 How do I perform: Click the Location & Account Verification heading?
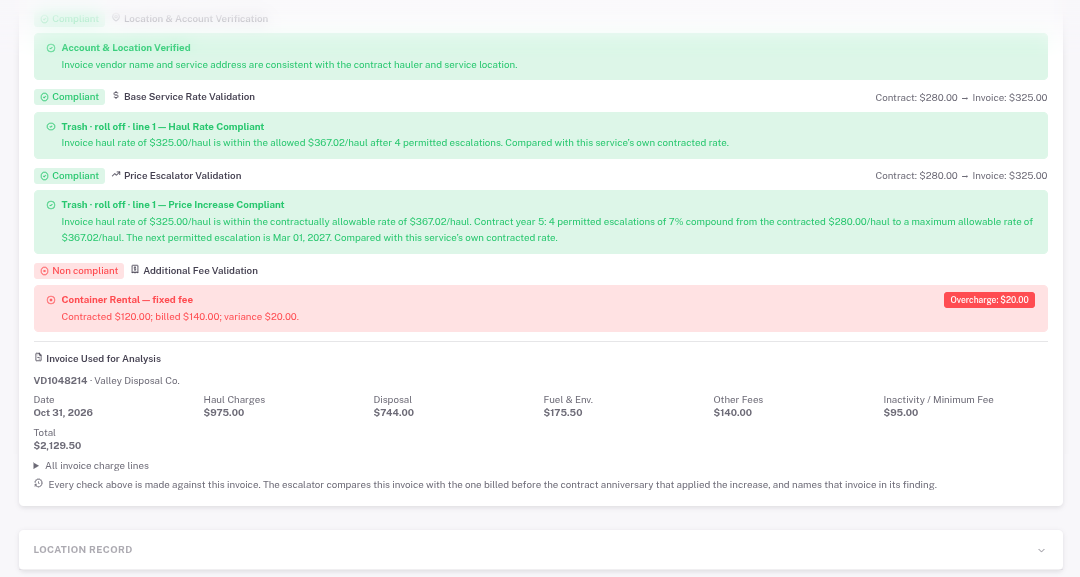coord(196,19)
